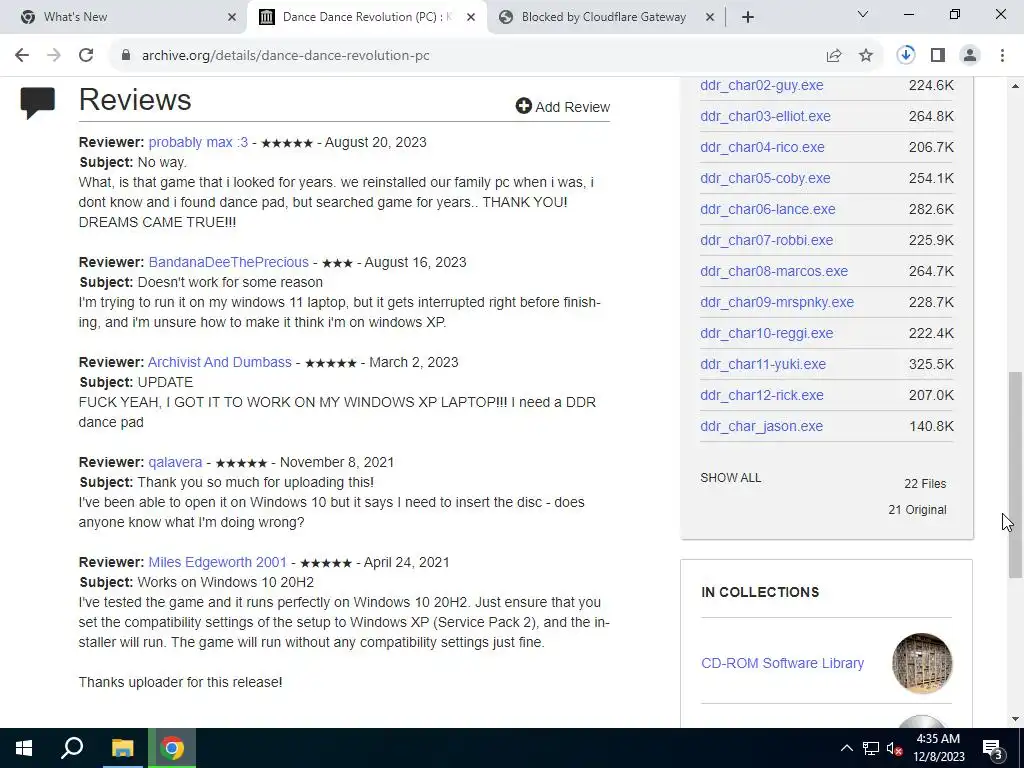The image size is (1024, 768).
Task: Open the Chrome profile avatar menu
Action: (970, 56)
